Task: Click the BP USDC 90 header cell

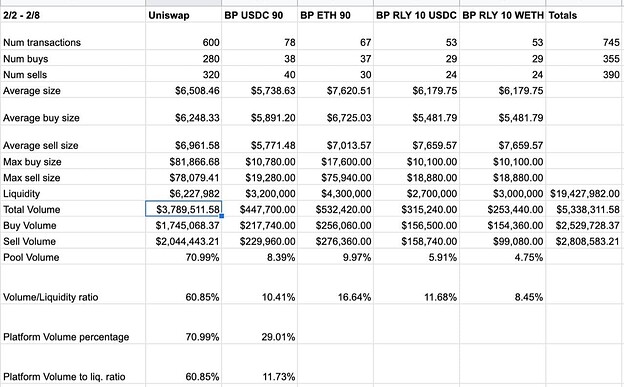Action: tap(259, 15)
